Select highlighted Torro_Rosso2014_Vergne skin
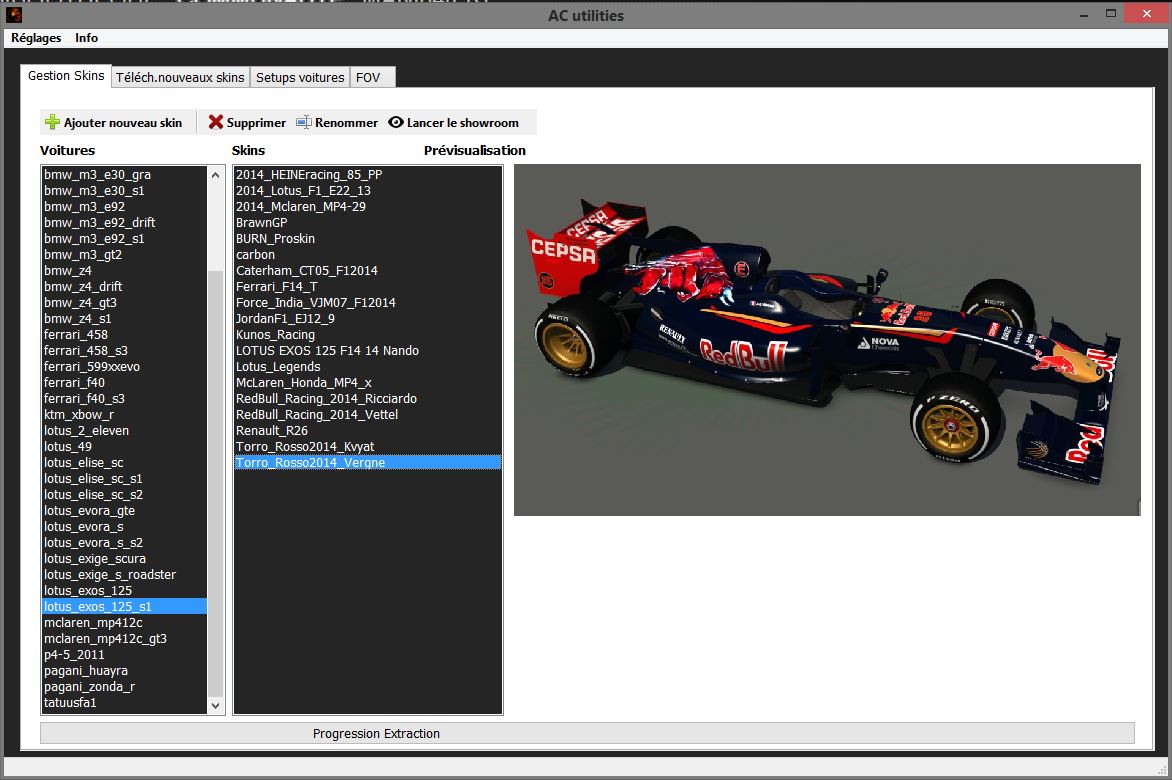The width and height of the screenshot is (1172, 780). coord(368,462)
